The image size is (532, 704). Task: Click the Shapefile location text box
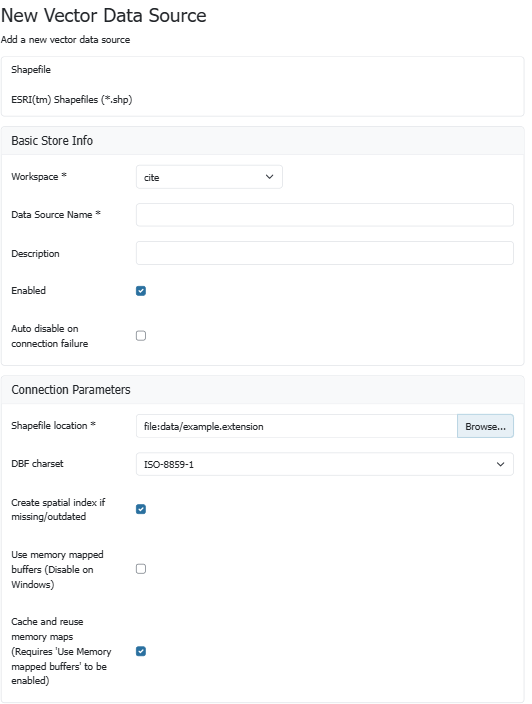click(297, 426)
